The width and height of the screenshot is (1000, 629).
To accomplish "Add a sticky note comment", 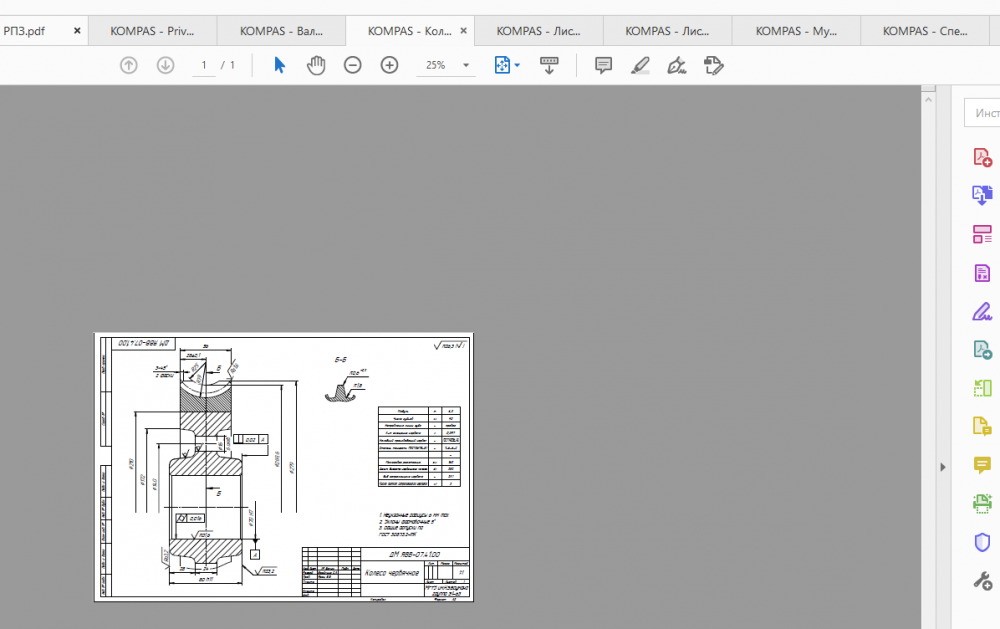I will (603, 65).
